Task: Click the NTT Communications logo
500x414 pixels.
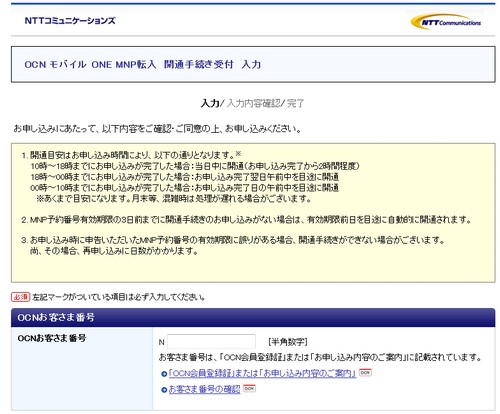Action: click(446, 22)
